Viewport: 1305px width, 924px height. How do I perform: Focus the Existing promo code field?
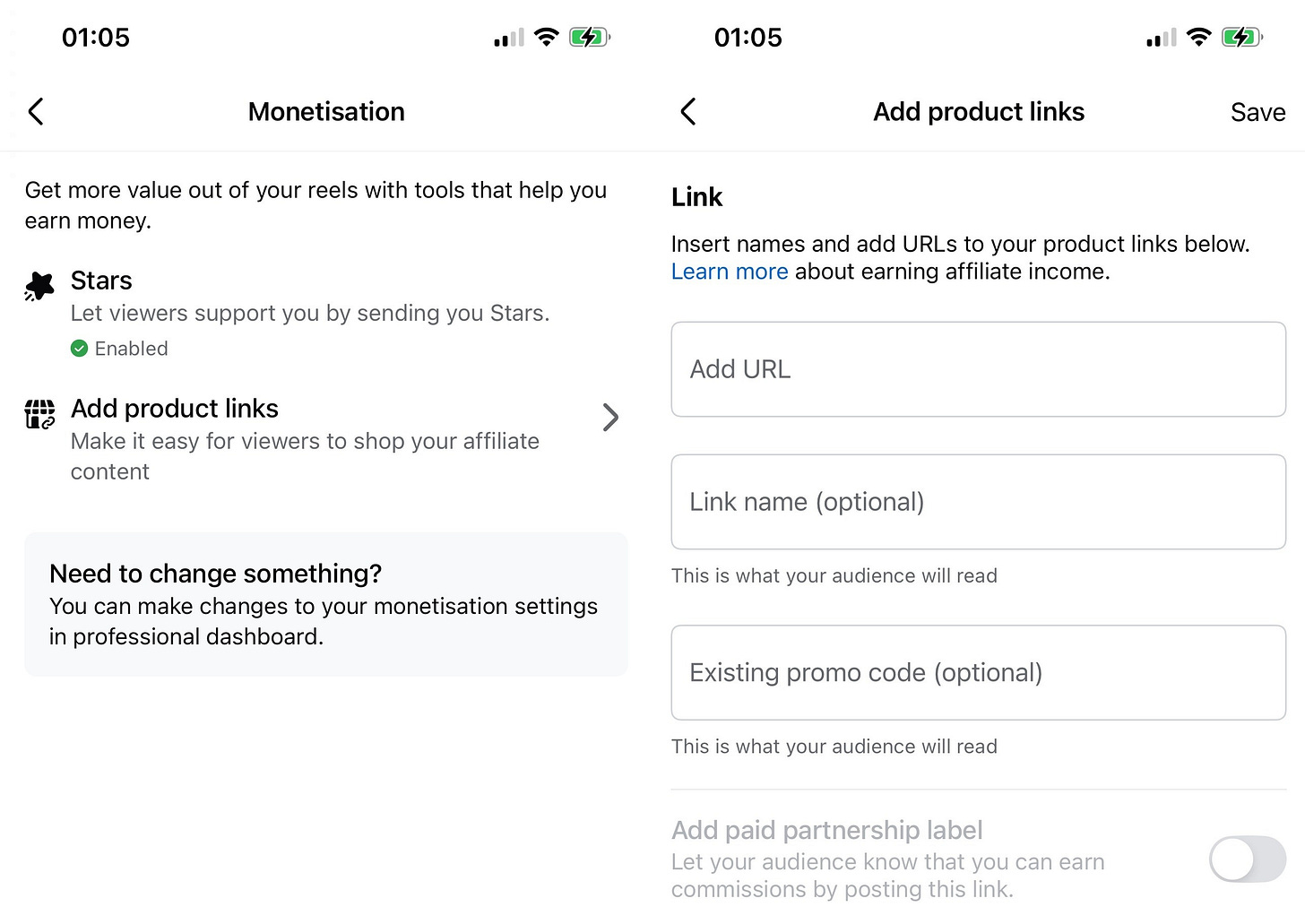pos(979,672)
